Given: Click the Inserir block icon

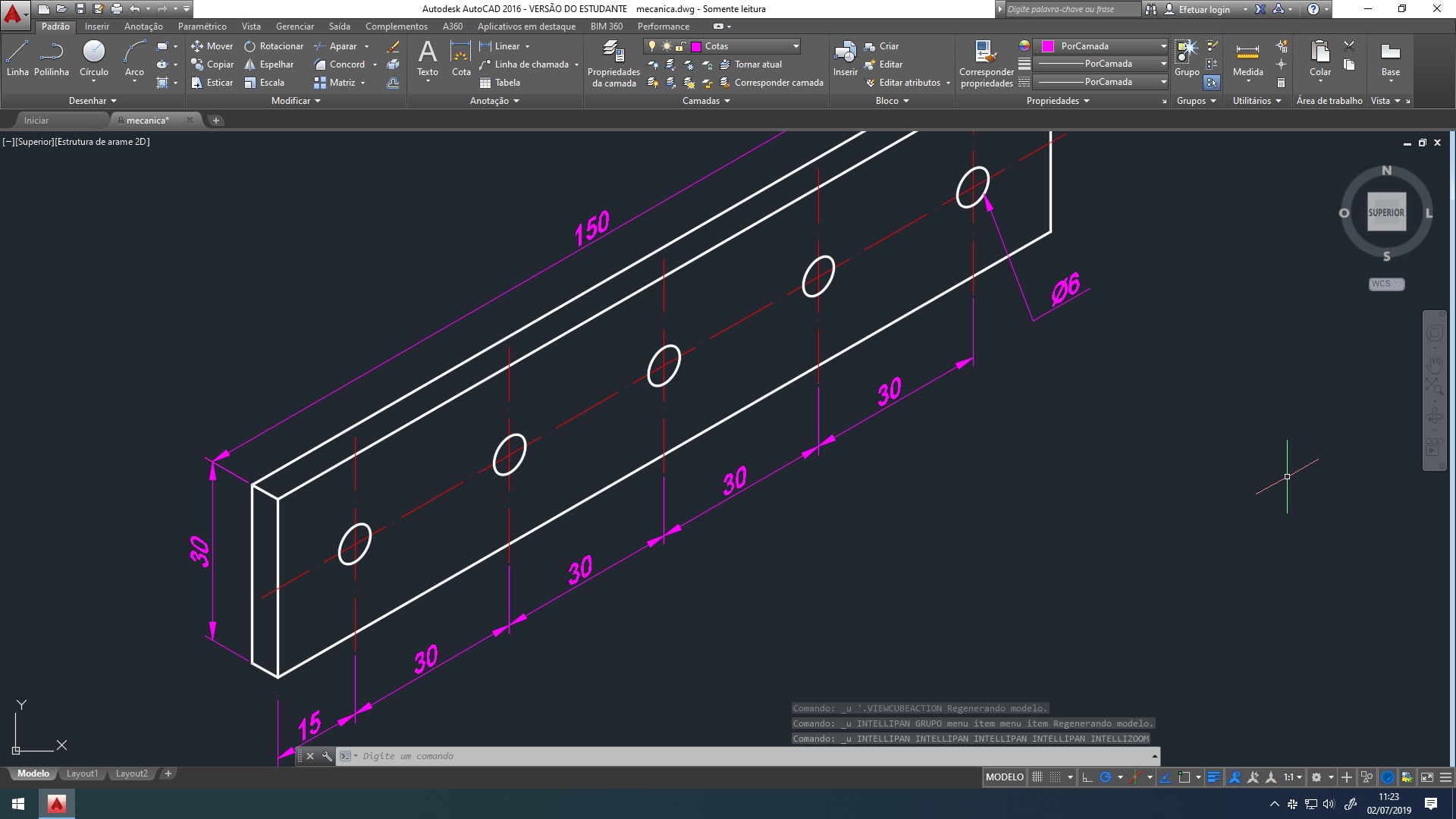Looking at the screenshot, I should [x=845, y=58].
